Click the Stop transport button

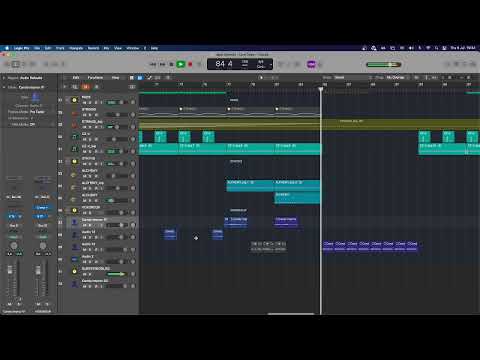(x=171, y=64)
